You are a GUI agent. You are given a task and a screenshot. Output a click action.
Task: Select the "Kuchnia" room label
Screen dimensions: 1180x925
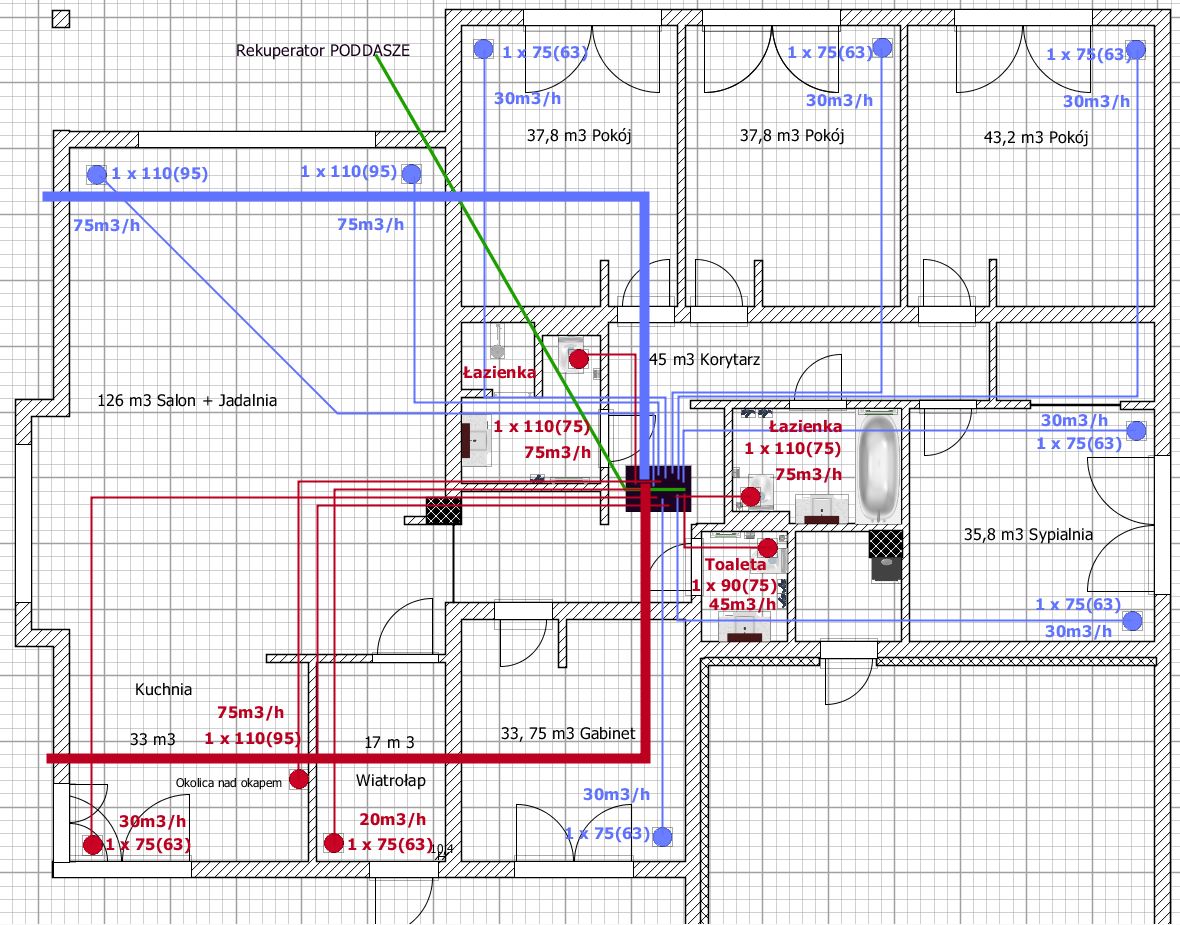coord(163,689)
